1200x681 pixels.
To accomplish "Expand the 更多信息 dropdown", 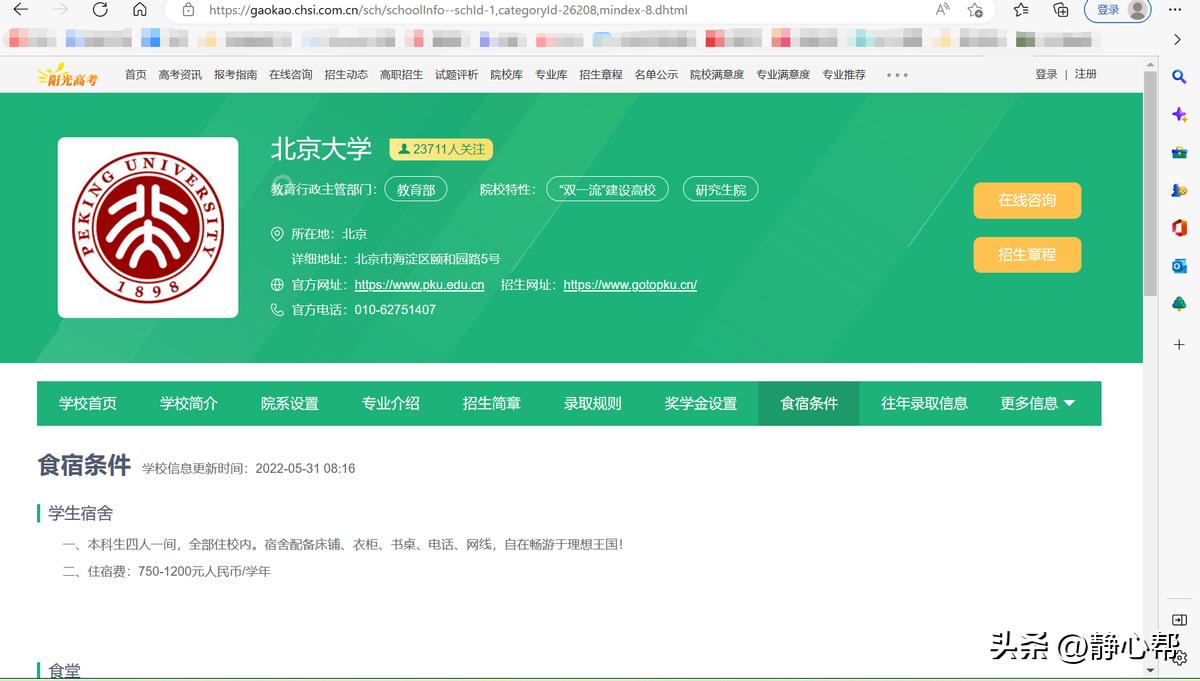I will pyautogui.click(x=1038, y=403).
